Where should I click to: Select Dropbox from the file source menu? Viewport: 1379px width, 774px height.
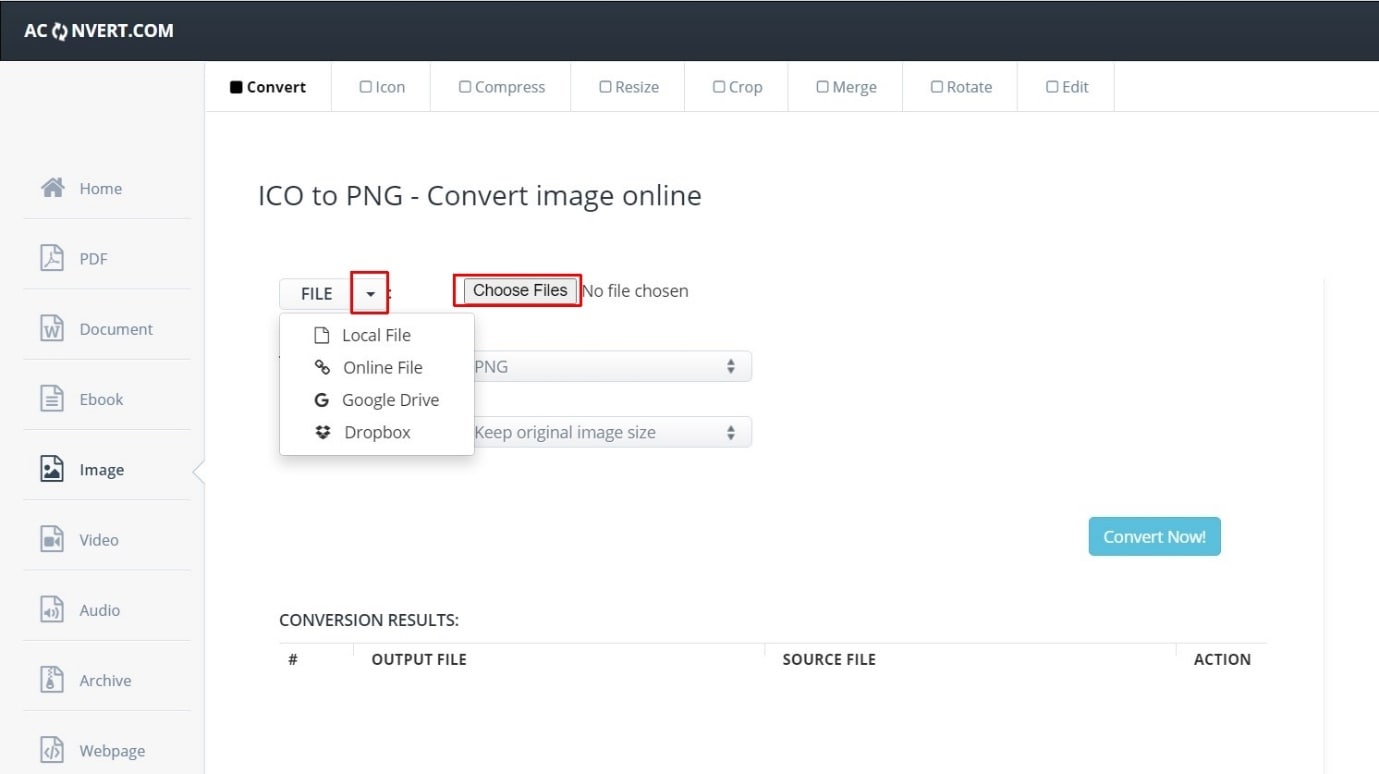point(377,433)
